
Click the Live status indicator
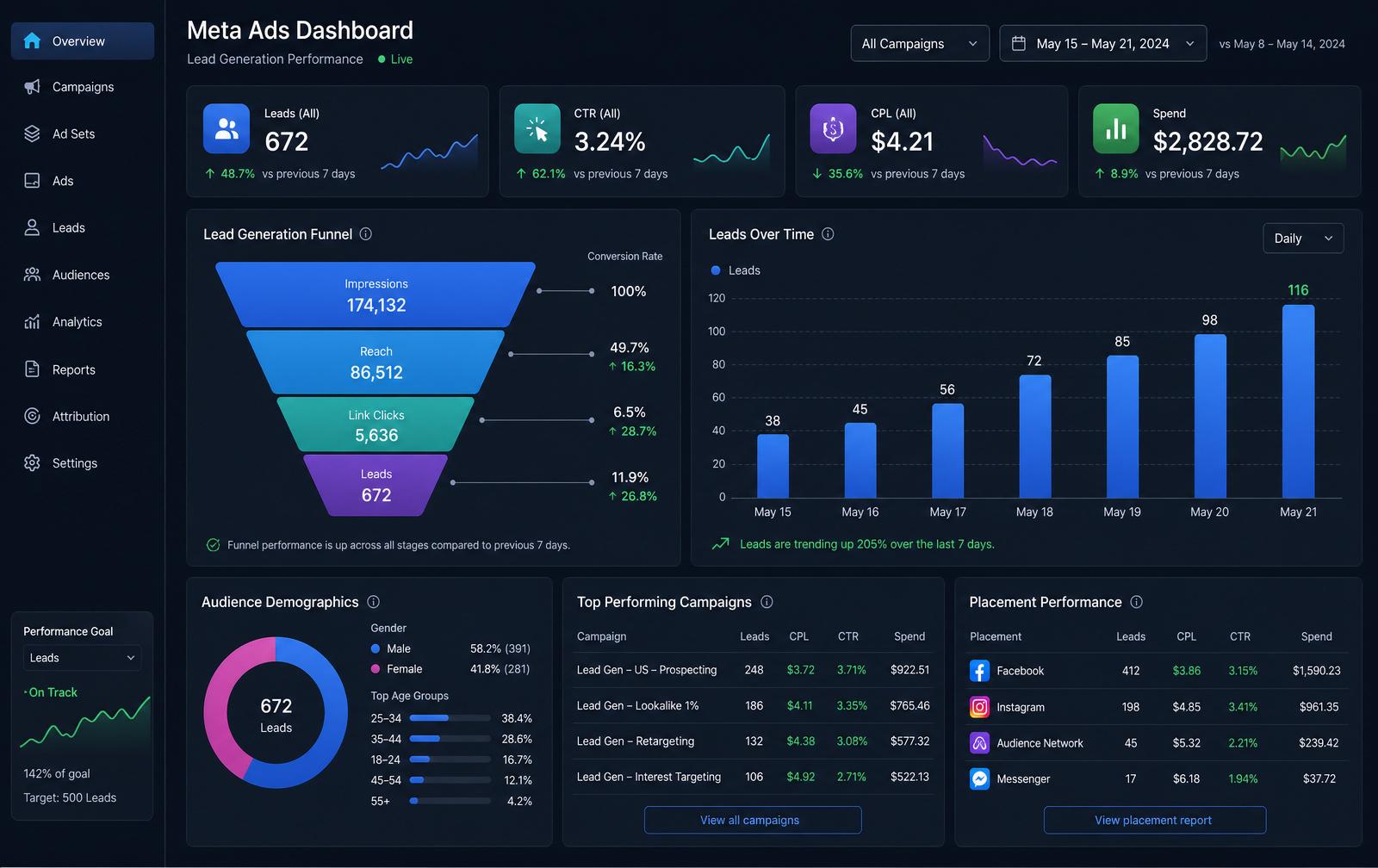tap(395, 59)
